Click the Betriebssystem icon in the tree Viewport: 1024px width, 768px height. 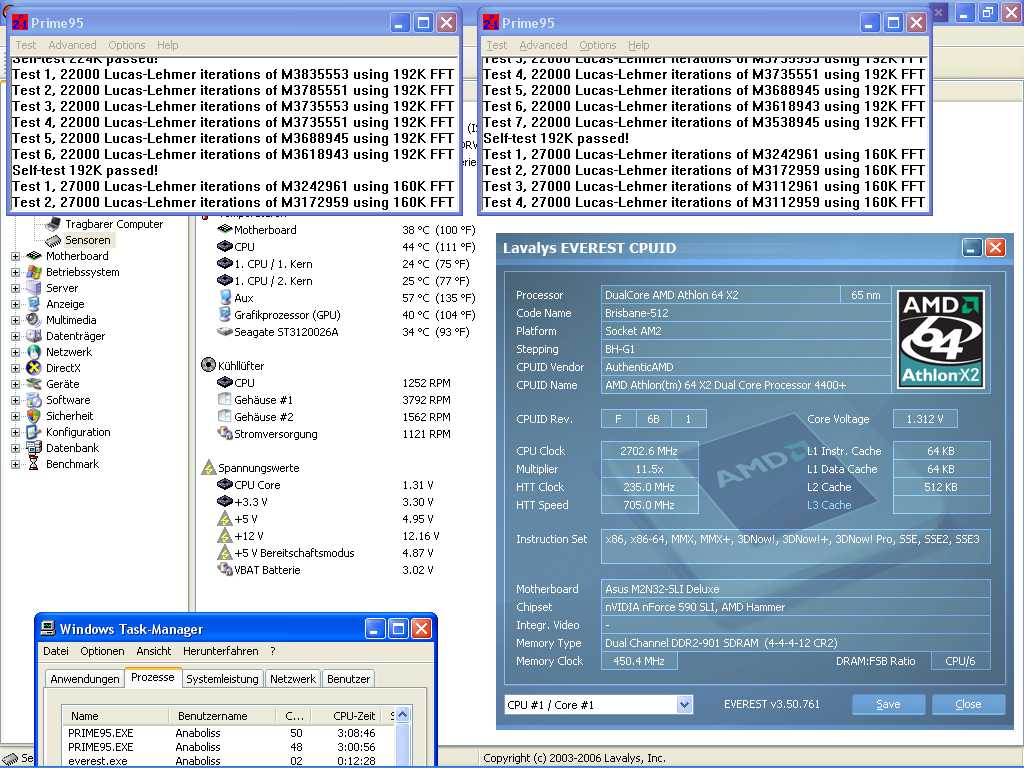tap(33, 272)
